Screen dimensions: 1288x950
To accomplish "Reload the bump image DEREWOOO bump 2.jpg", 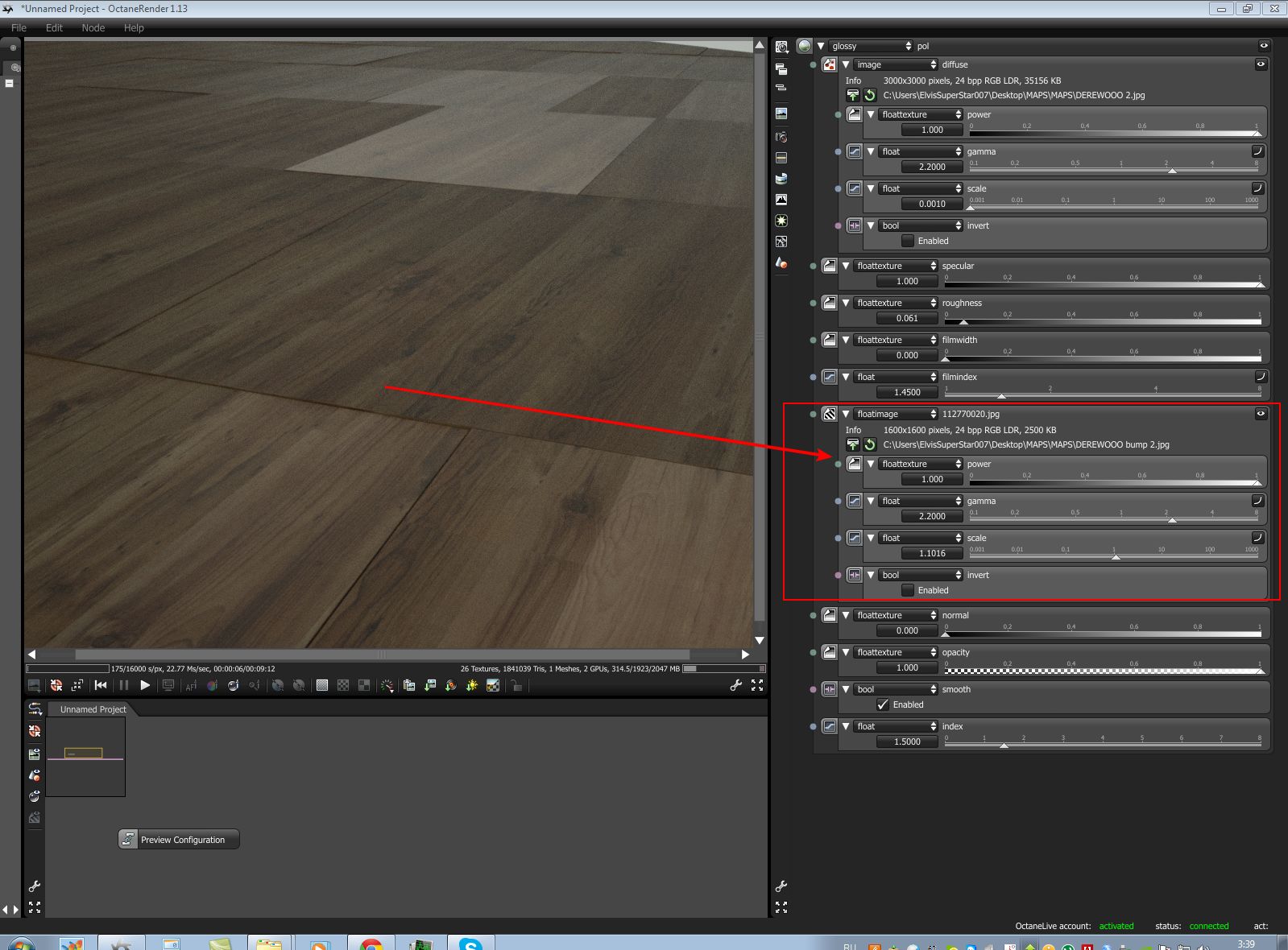I will (x=870, y=444).
